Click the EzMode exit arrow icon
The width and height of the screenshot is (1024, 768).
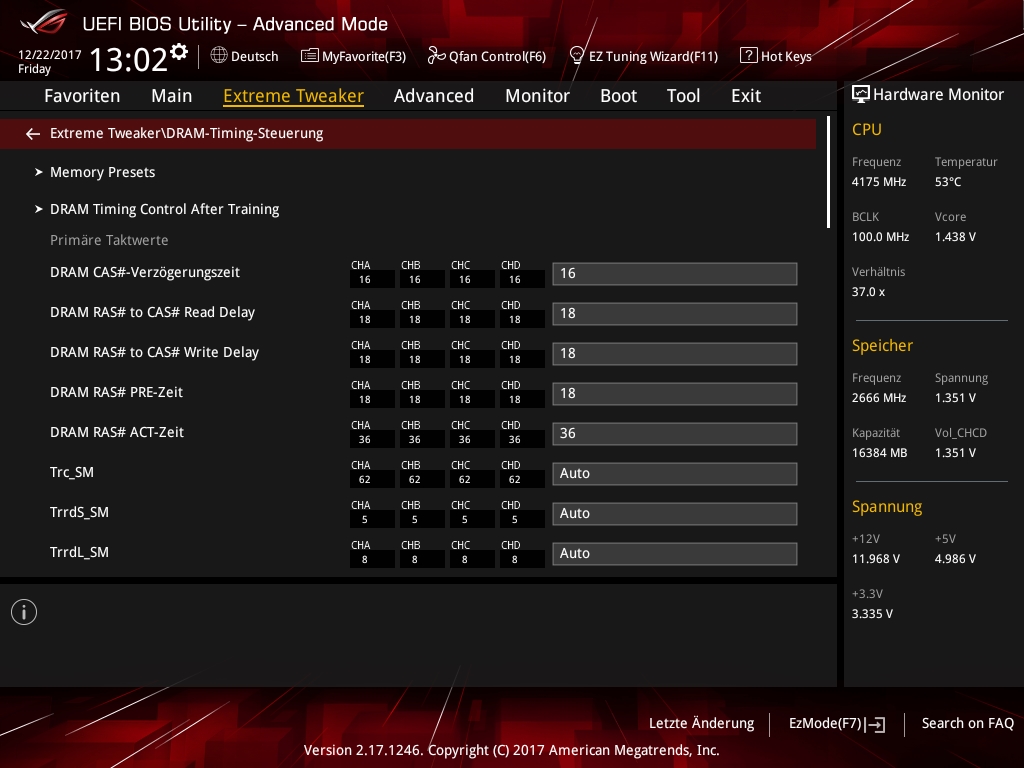[x=875, y=724]
